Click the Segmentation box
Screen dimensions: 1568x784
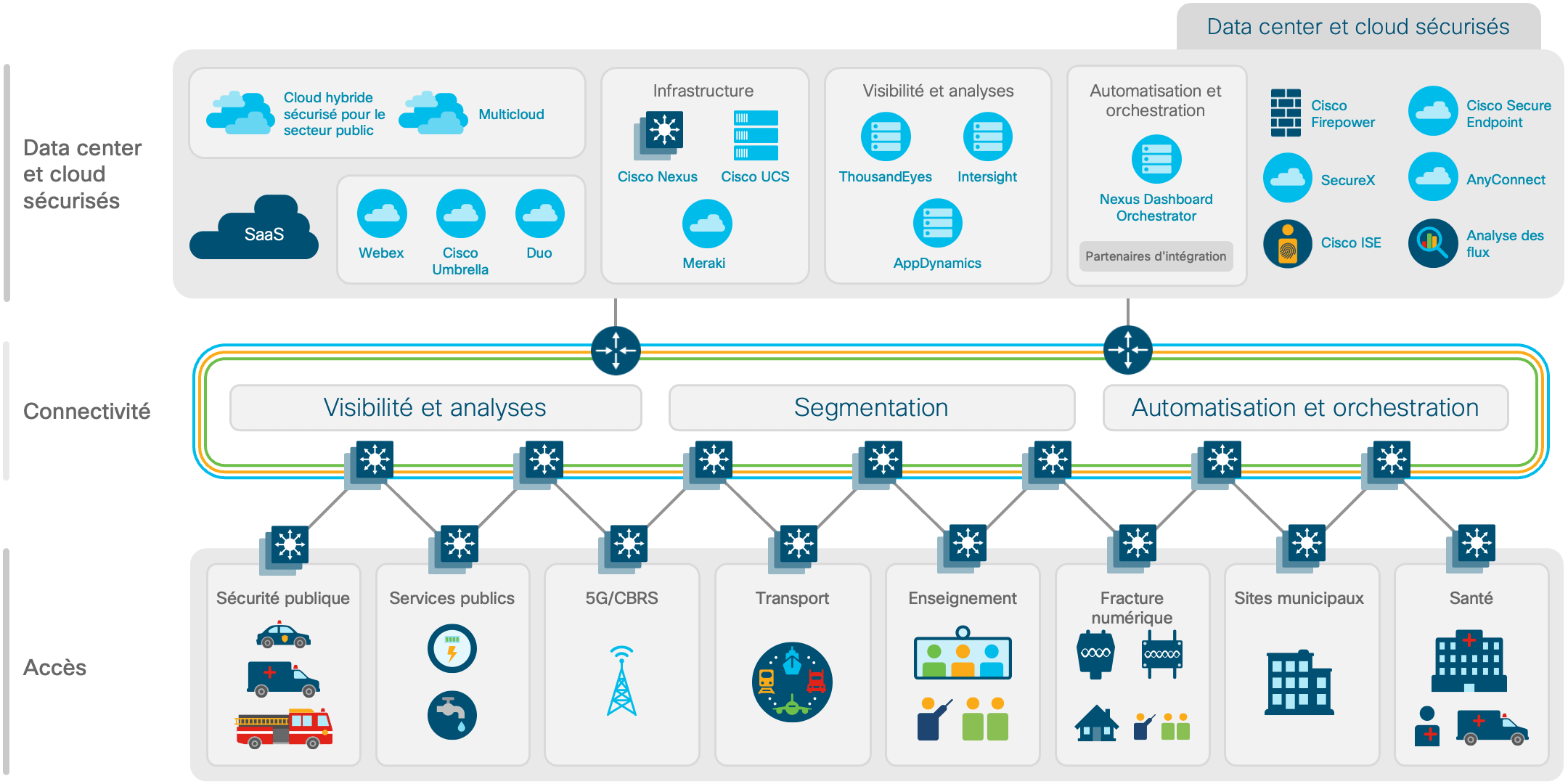[x=871, y=408]
